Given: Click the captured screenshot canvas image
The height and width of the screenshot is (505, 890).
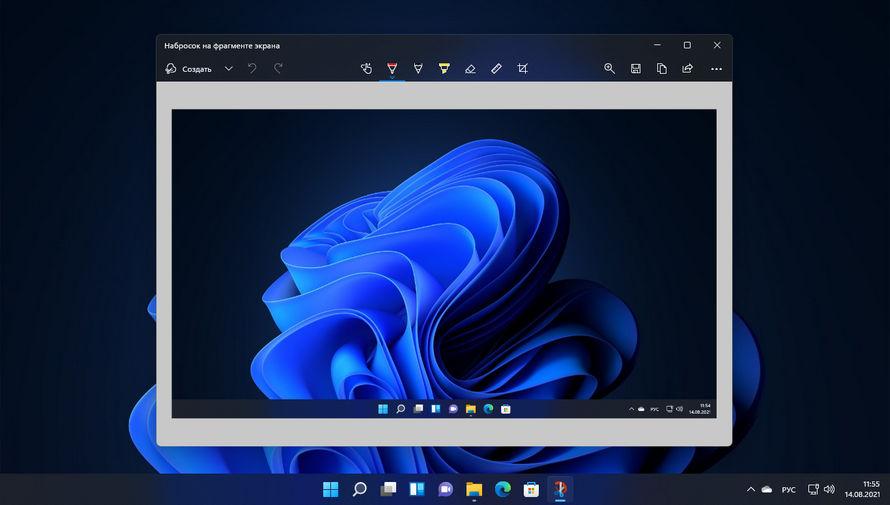Looking at the screenshot, I should [444, 264].
